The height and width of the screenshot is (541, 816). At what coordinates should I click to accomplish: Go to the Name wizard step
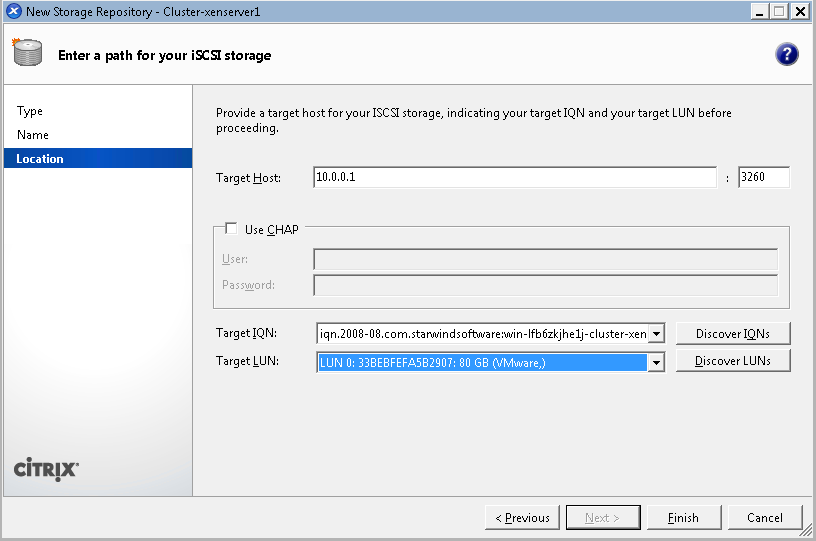tap(33, 135)
